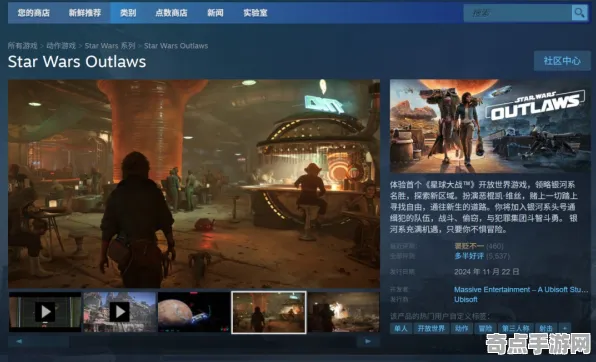Select the 开放世界 tag

tap(431, 328)
